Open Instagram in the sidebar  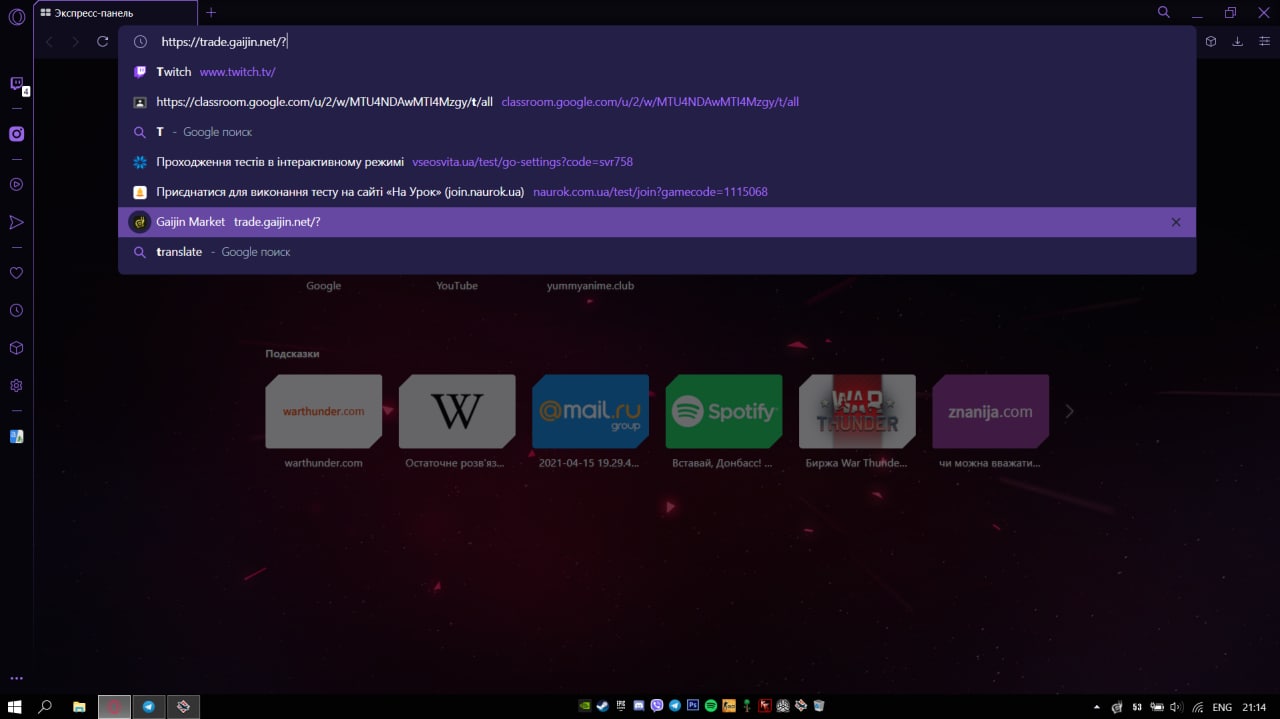pos(16,134)
